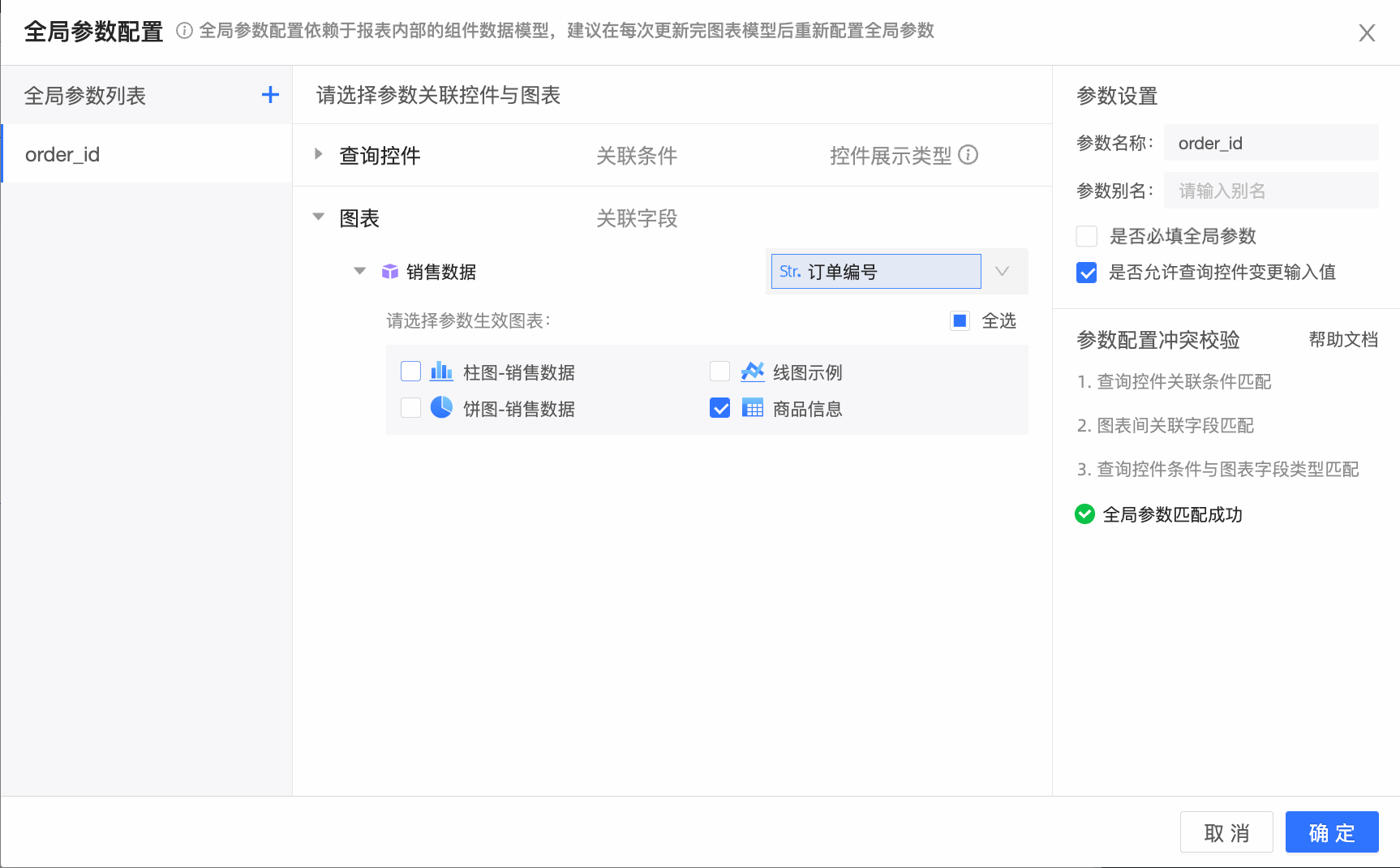The height and width of the screenshot is (868, 1400).
Task: Click the info icon beside dialog title
Action: coord(185,31)
